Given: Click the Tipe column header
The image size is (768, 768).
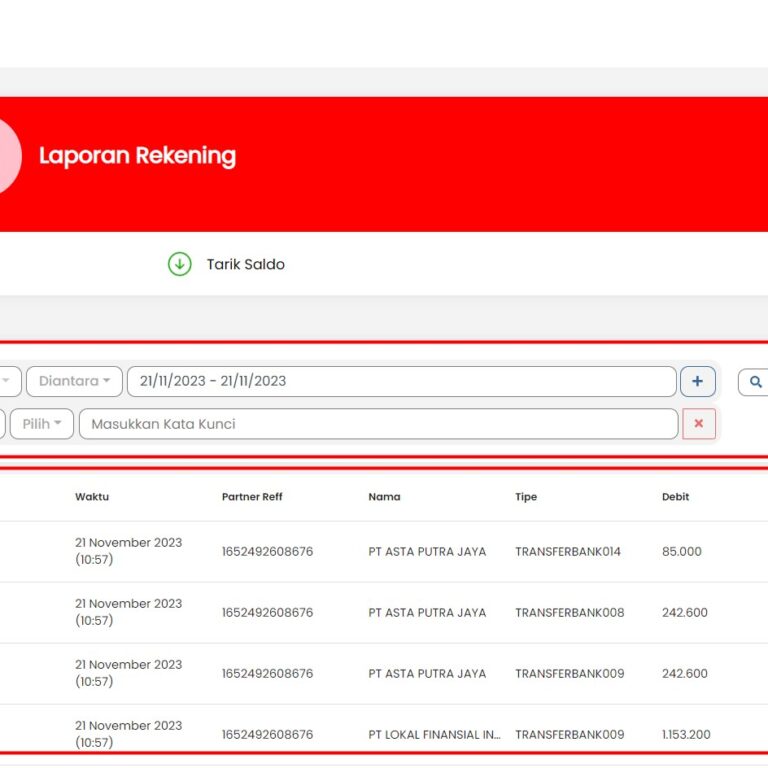Looking at the screenshot, I should click(526, 497).
